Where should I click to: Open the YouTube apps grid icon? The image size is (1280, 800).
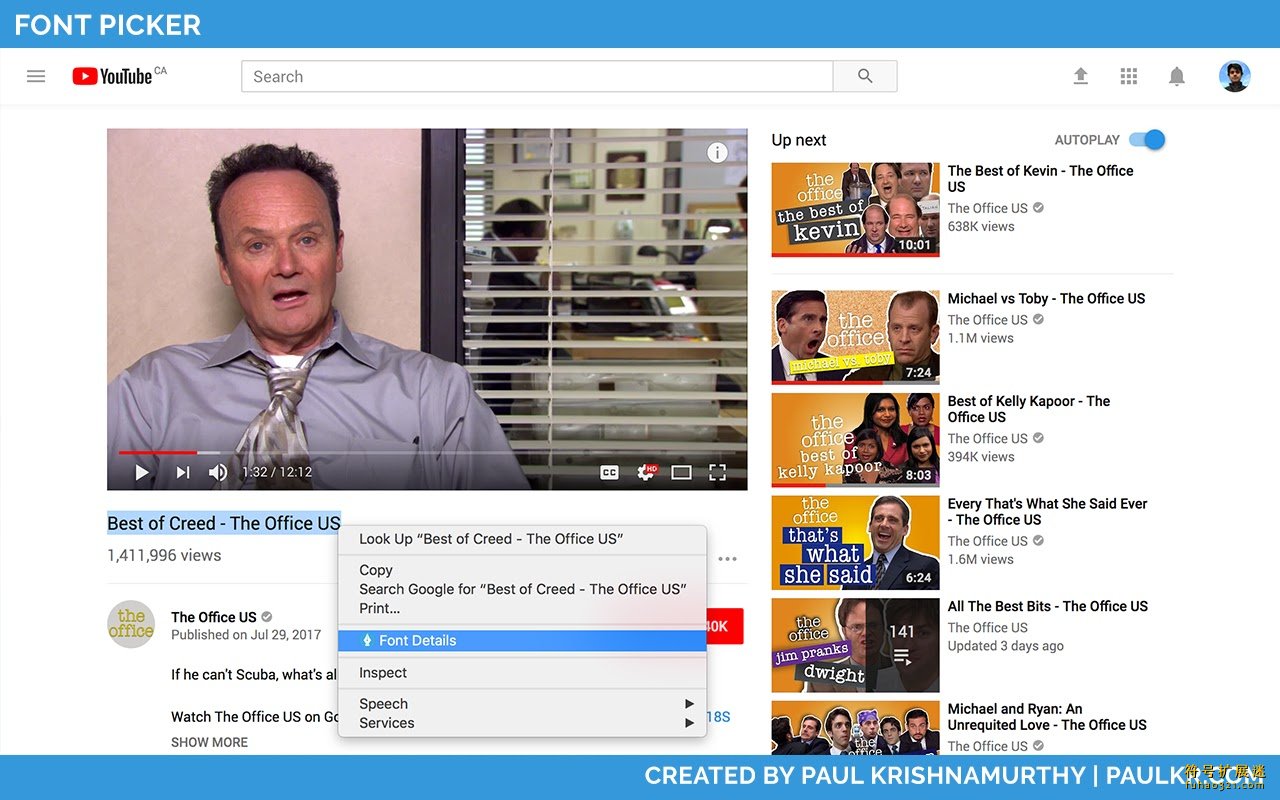pos(1129,76)
